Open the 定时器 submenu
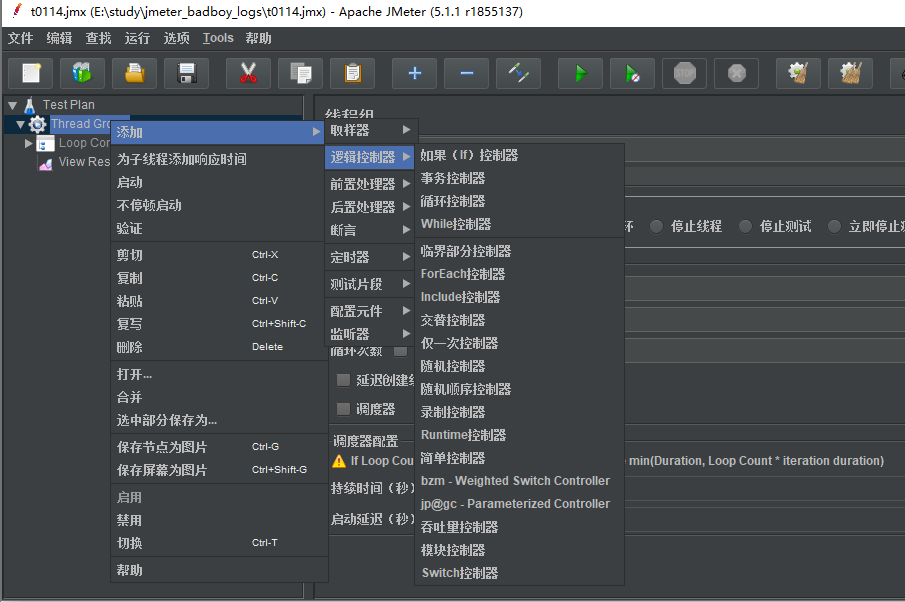905x602 pixels. (370, 257)
